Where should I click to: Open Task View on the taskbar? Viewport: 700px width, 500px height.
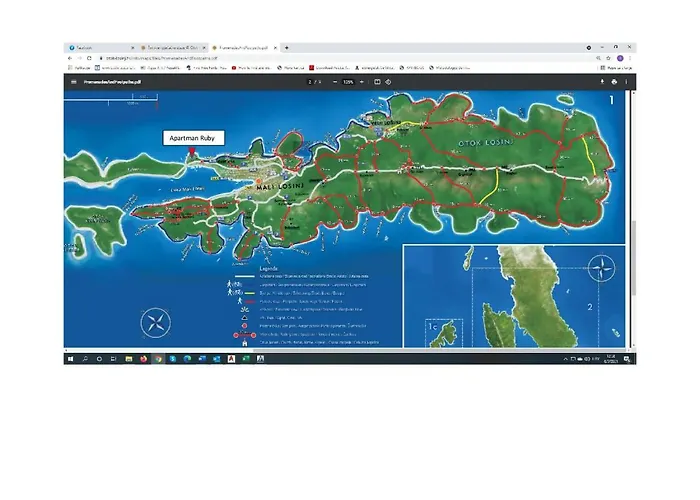tap(113, 358)
